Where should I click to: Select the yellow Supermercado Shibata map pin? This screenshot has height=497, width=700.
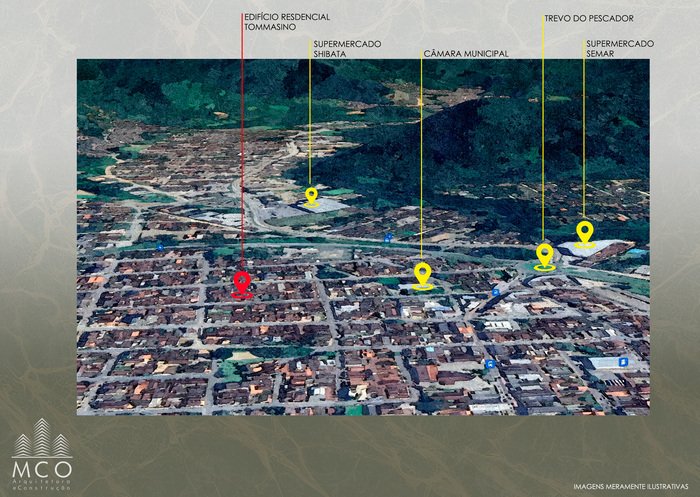tap(311, 195)
